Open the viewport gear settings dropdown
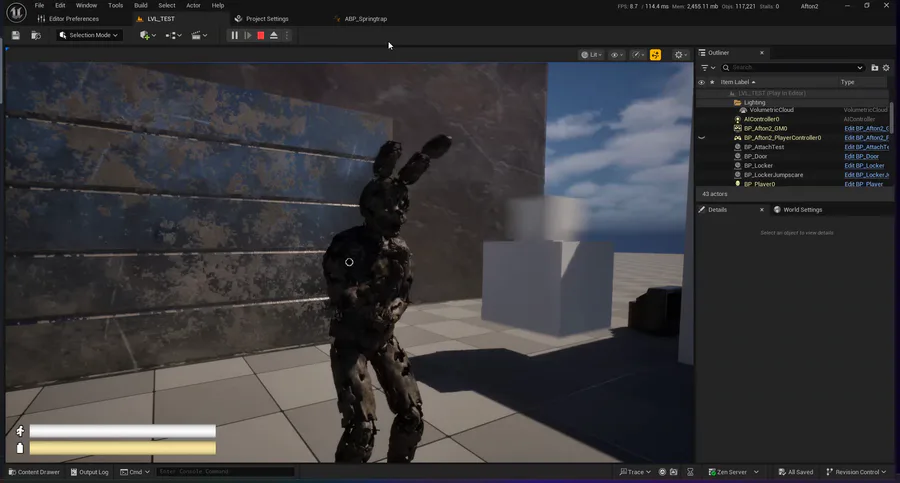This screenshot has height=483, width=900. tap(681, 55)
